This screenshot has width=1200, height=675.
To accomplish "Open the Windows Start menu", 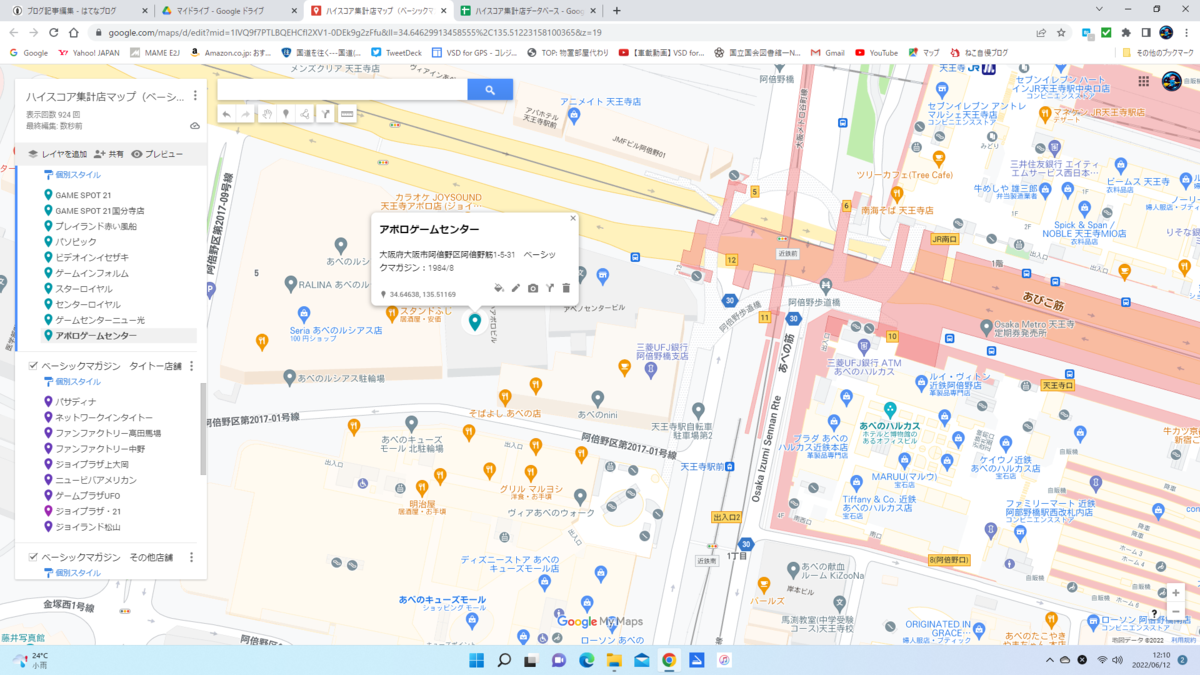I will pyautogui.click(x=477, y=660).
